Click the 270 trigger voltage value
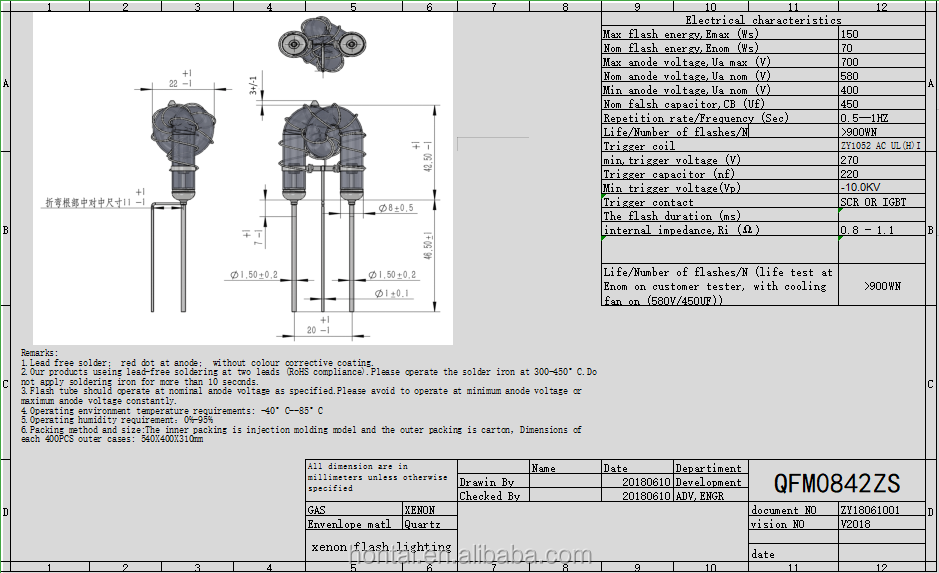939x573 pixels. (x=849, y=160)
